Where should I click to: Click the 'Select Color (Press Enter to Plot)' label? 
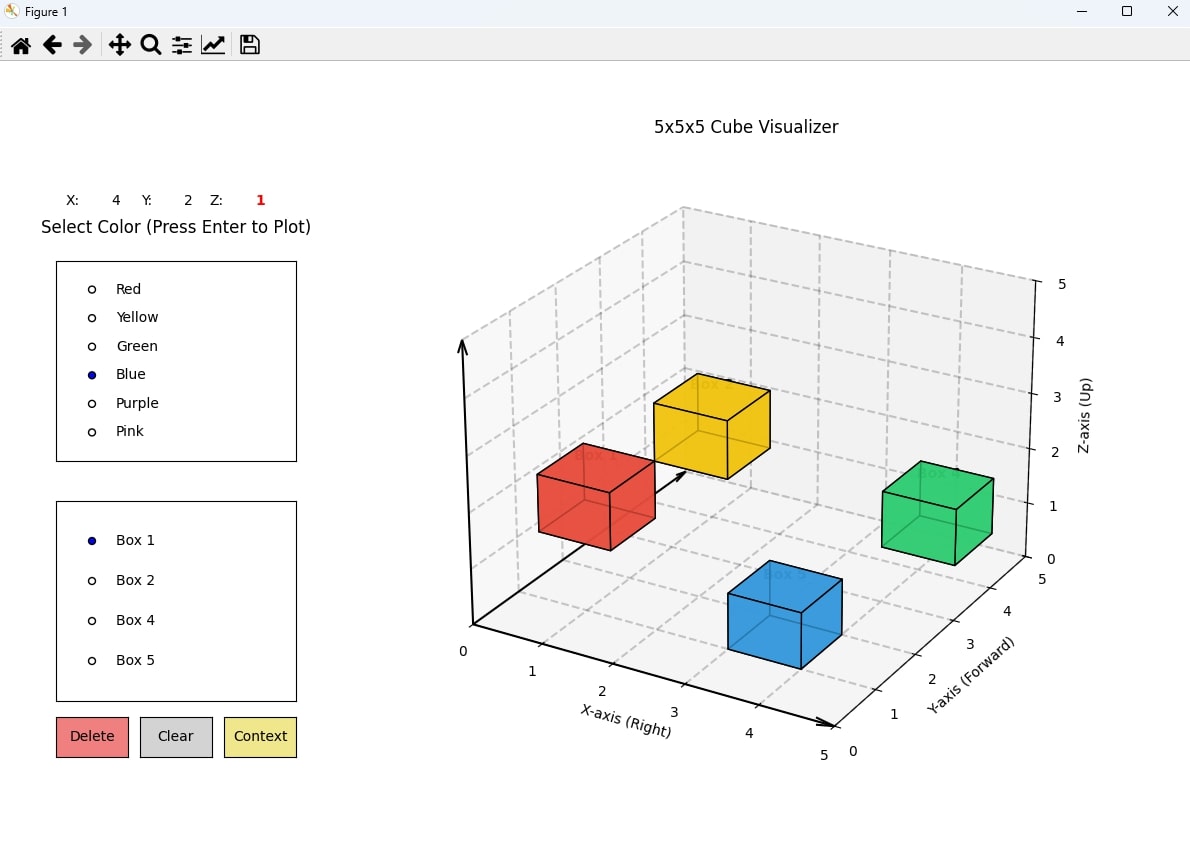tap(176, 227)
